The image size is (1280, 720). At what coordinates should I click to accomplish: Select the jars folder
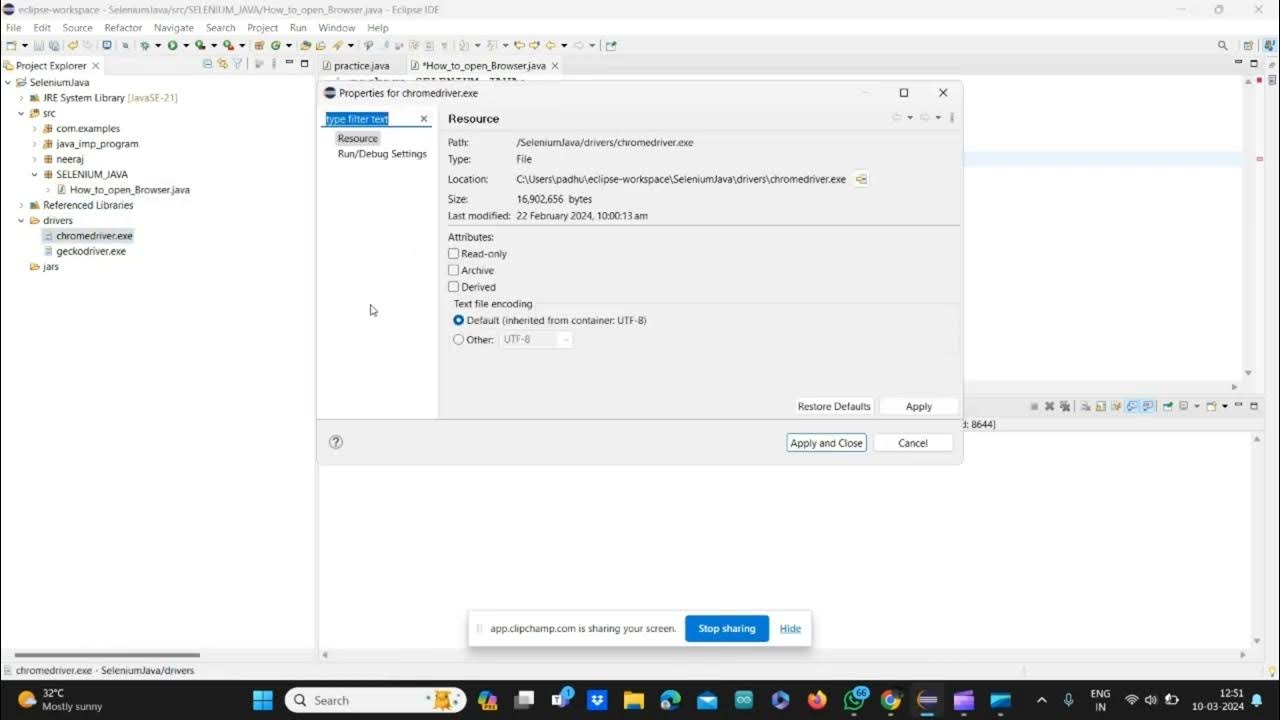coord(50,267)
